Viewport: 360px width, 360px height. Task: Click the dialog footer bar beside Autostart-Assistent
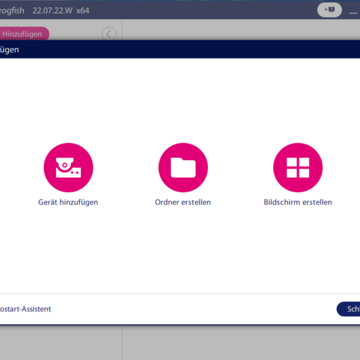coord(193,309)
